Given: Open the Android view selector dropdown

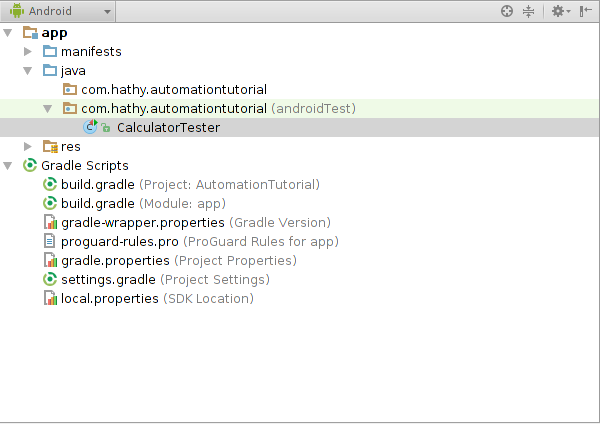Looking at the screenshot, I should pyautogui.click(x=59, y=11).
